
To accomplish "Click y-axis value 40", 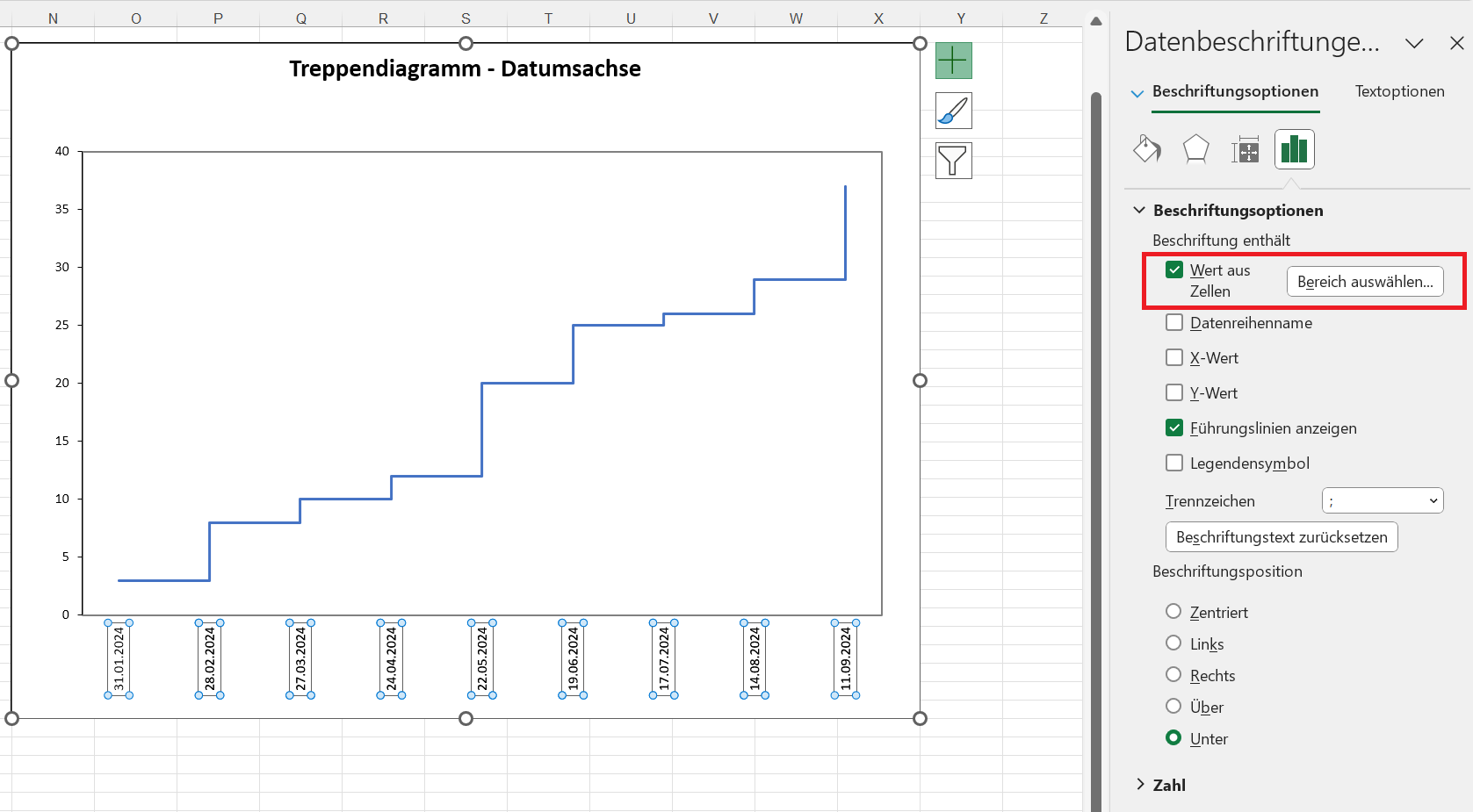I will point(62,151).
